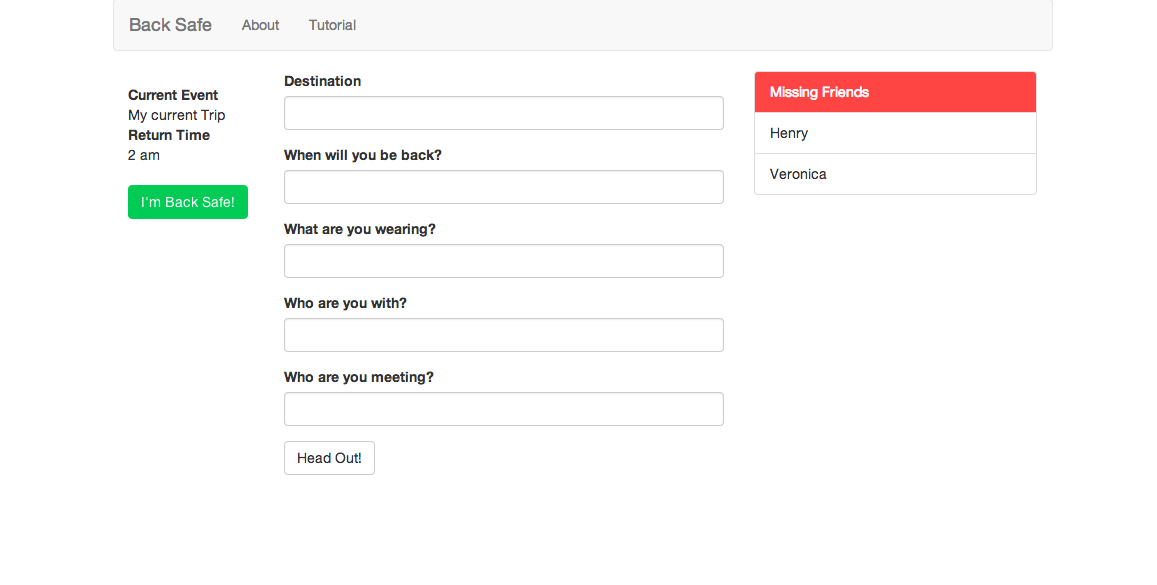Click the 'When will you be back?' input box
Viewport: 1157px width, 585px height.
tap(503, 187)
